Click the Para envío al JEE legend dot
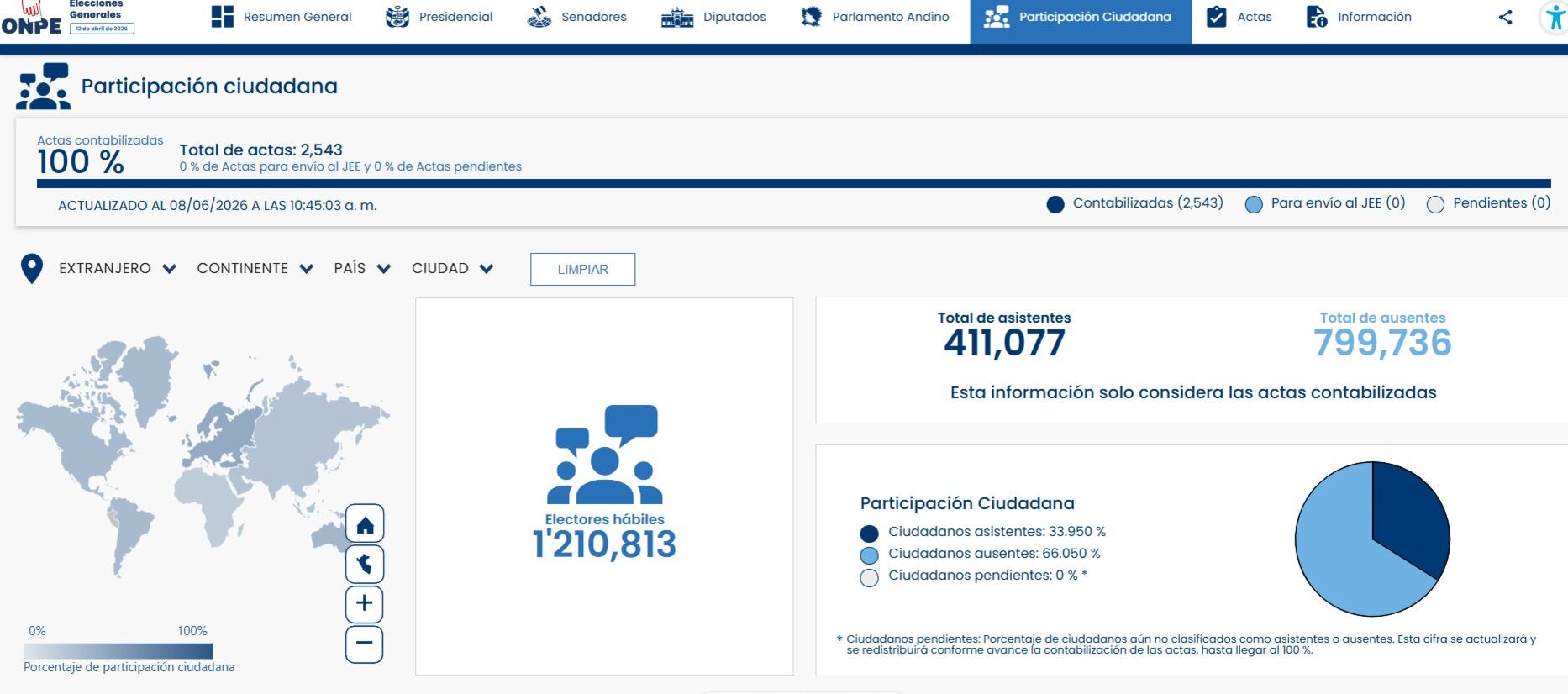Image resolution: width=1568 pixels, height=694 pixels. (x=1254, y=205)
